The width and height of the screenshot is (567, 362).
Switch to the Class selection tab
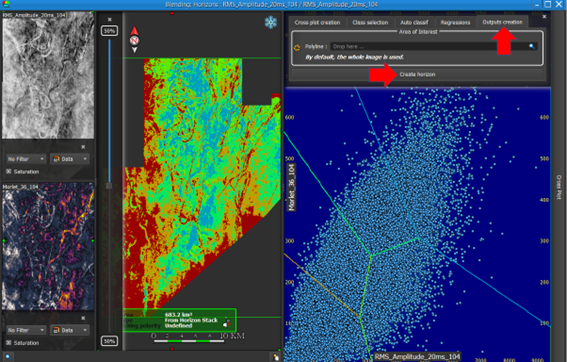[370, 22]
